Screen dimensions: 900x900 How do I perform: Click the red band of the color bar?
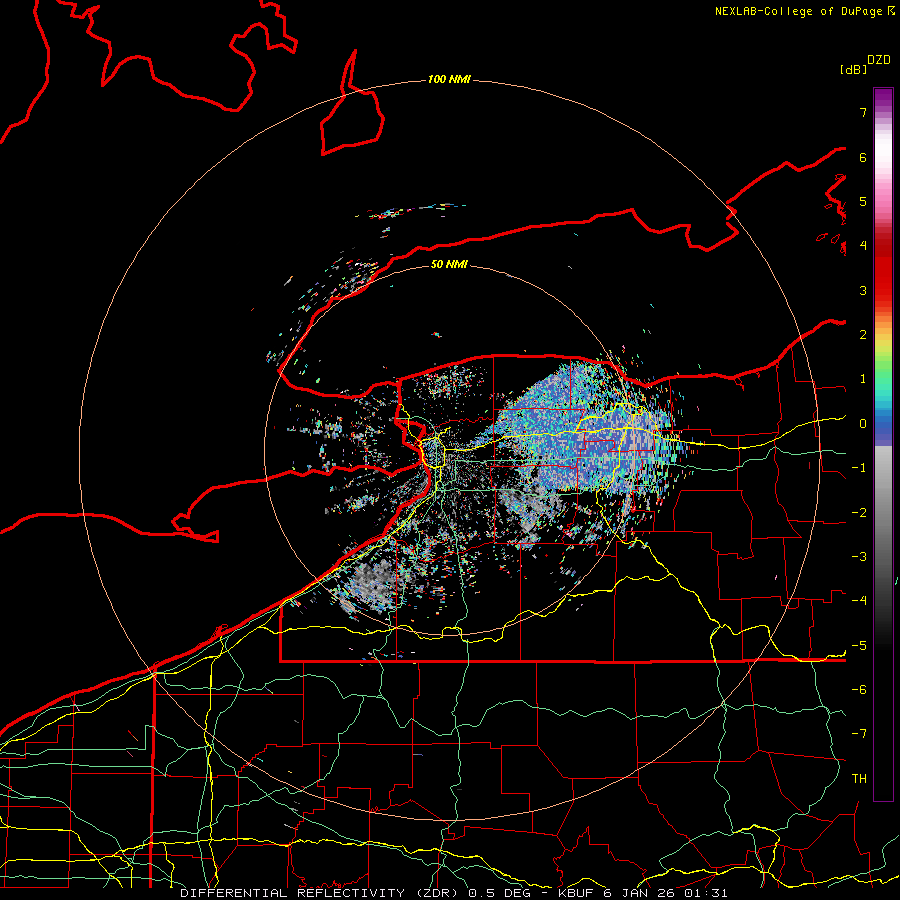tap(883, 270)
